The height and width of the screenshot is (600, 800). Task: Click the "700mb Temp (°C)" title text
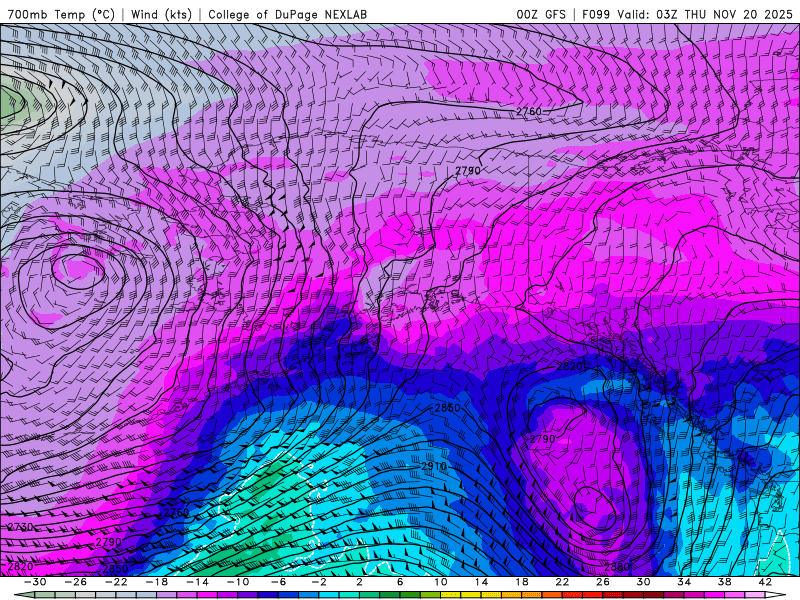(x=61, y=14)
